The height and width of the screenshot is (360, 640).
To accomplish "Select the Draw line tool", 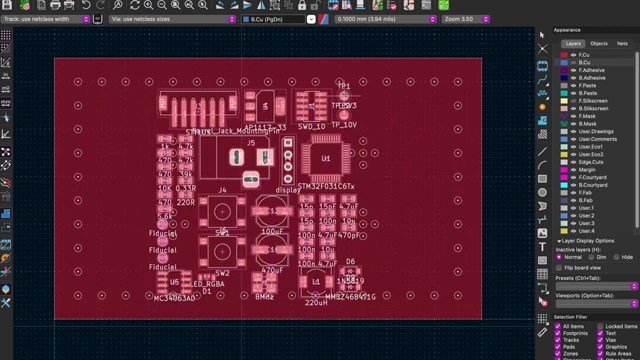I will pyautogui.click(x=542, y=152).
